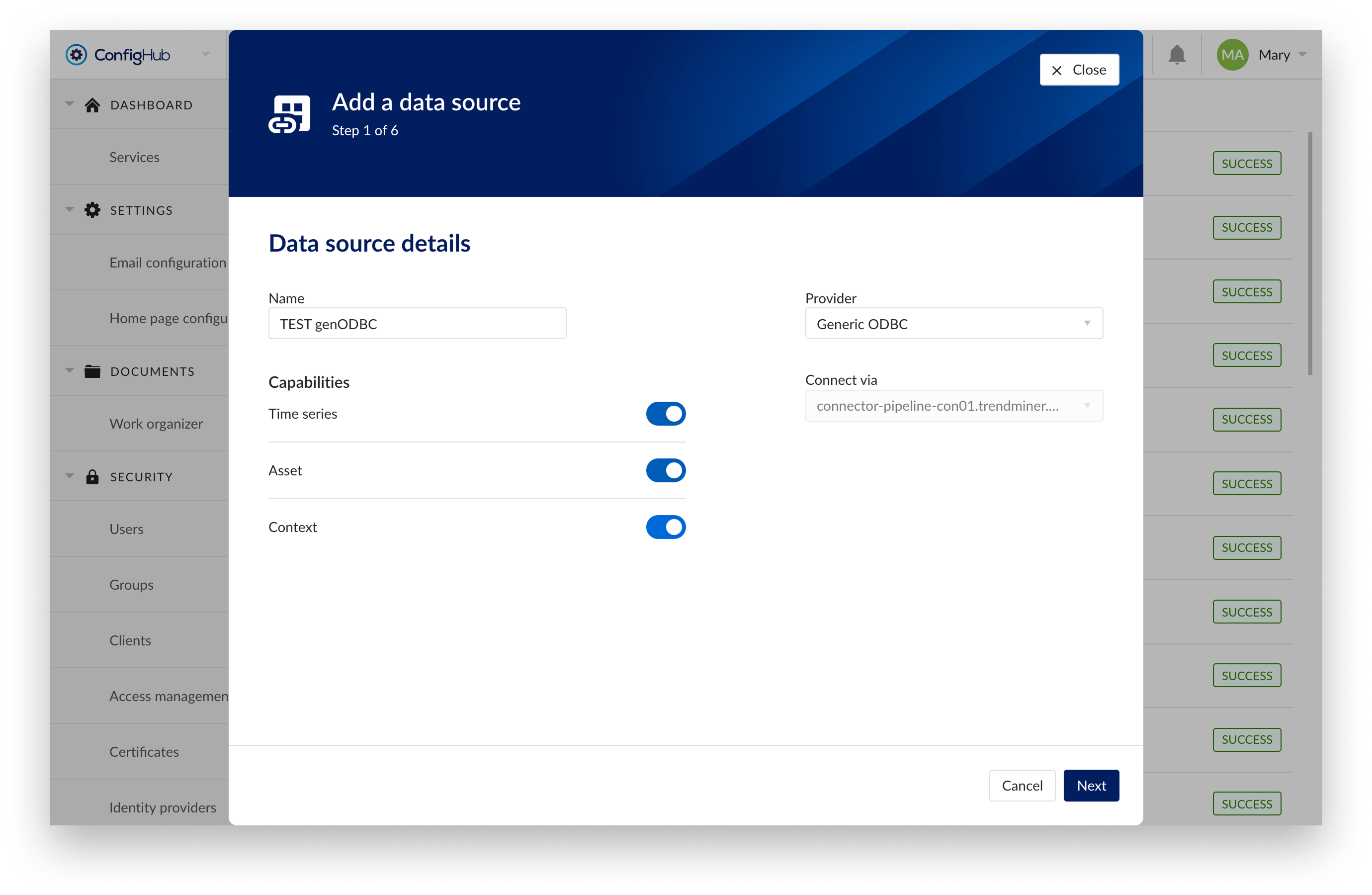This screenshot has width=1372, height=895.
Task: Open Services in the sidebar
Action: point(134,157)
